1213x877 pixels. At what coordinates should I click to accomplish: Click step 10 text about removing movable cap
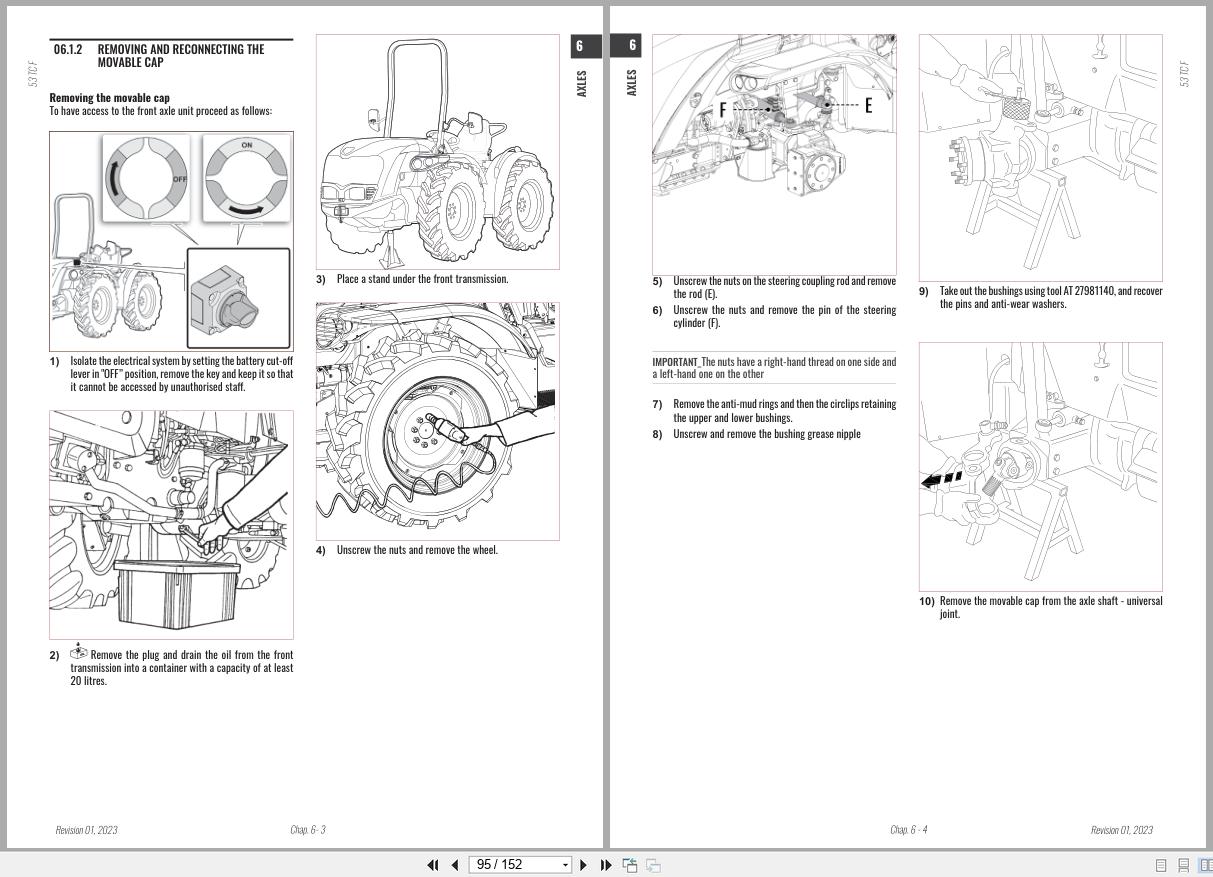(1051, 607)
